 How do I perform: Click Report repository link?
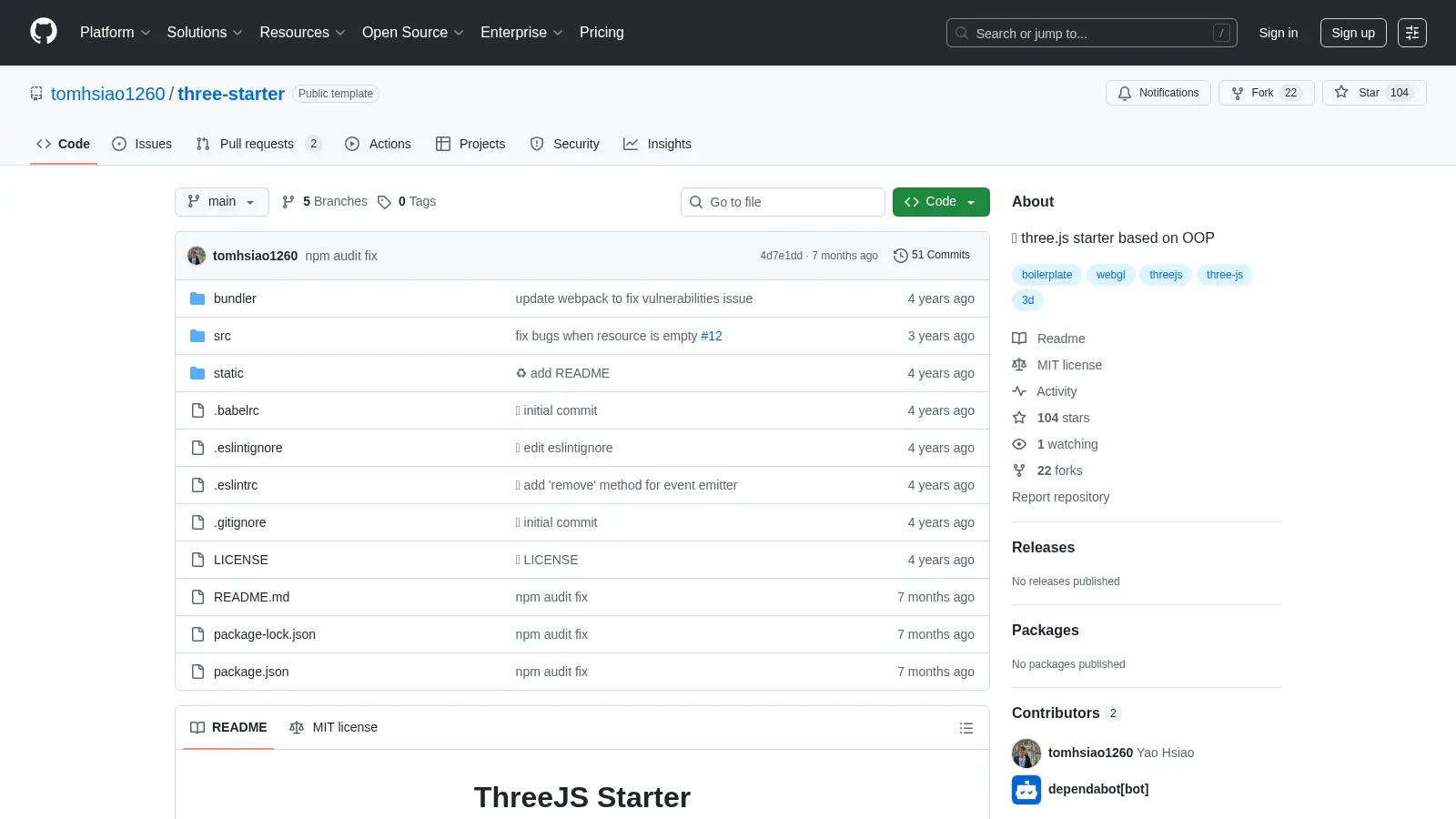click(1060, 497)
